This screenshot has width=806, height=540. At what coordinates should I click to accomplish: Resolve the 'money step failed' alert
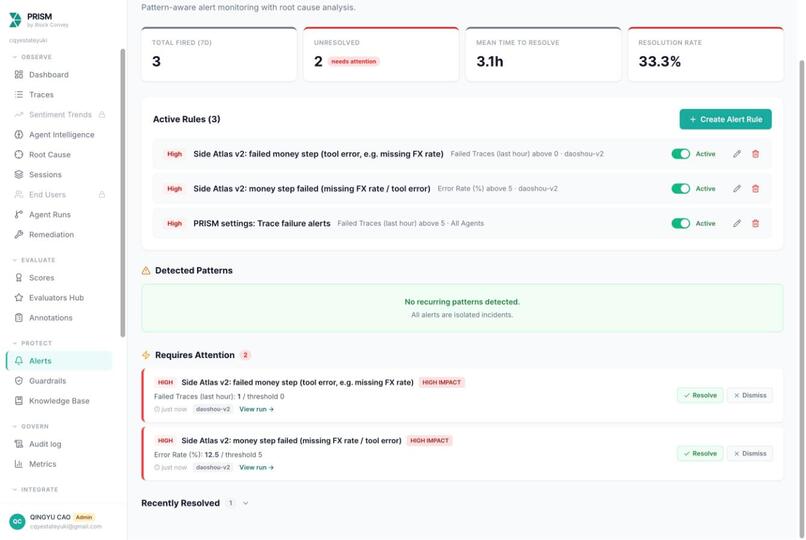pyautogui.click(x=700, y=454)
